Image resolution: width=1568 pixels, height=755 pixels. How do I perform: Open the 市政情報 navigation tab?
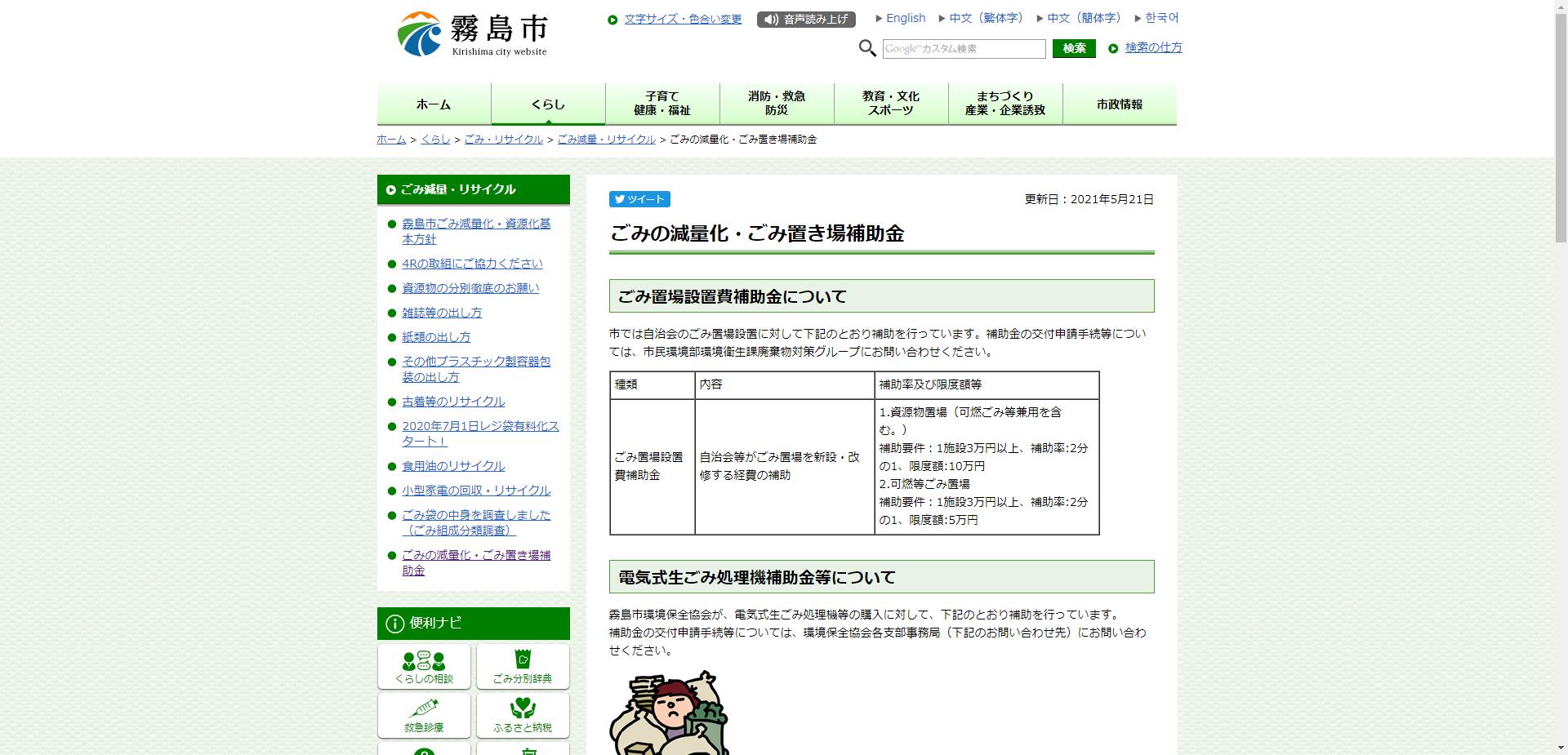[x=1120, y=104]
